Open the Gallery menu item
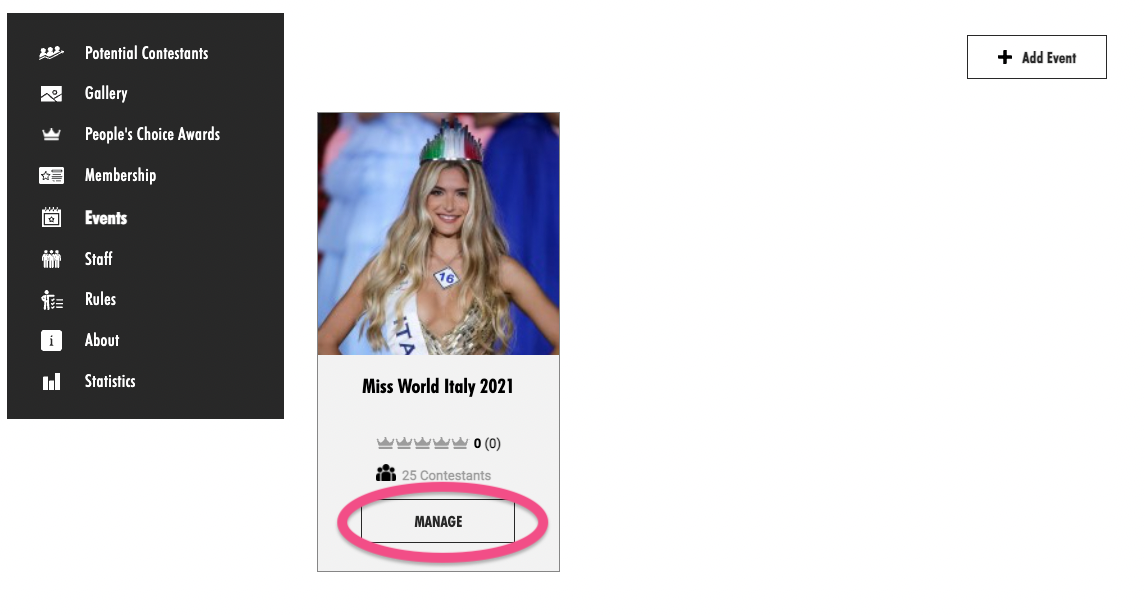 pos(106,93)
